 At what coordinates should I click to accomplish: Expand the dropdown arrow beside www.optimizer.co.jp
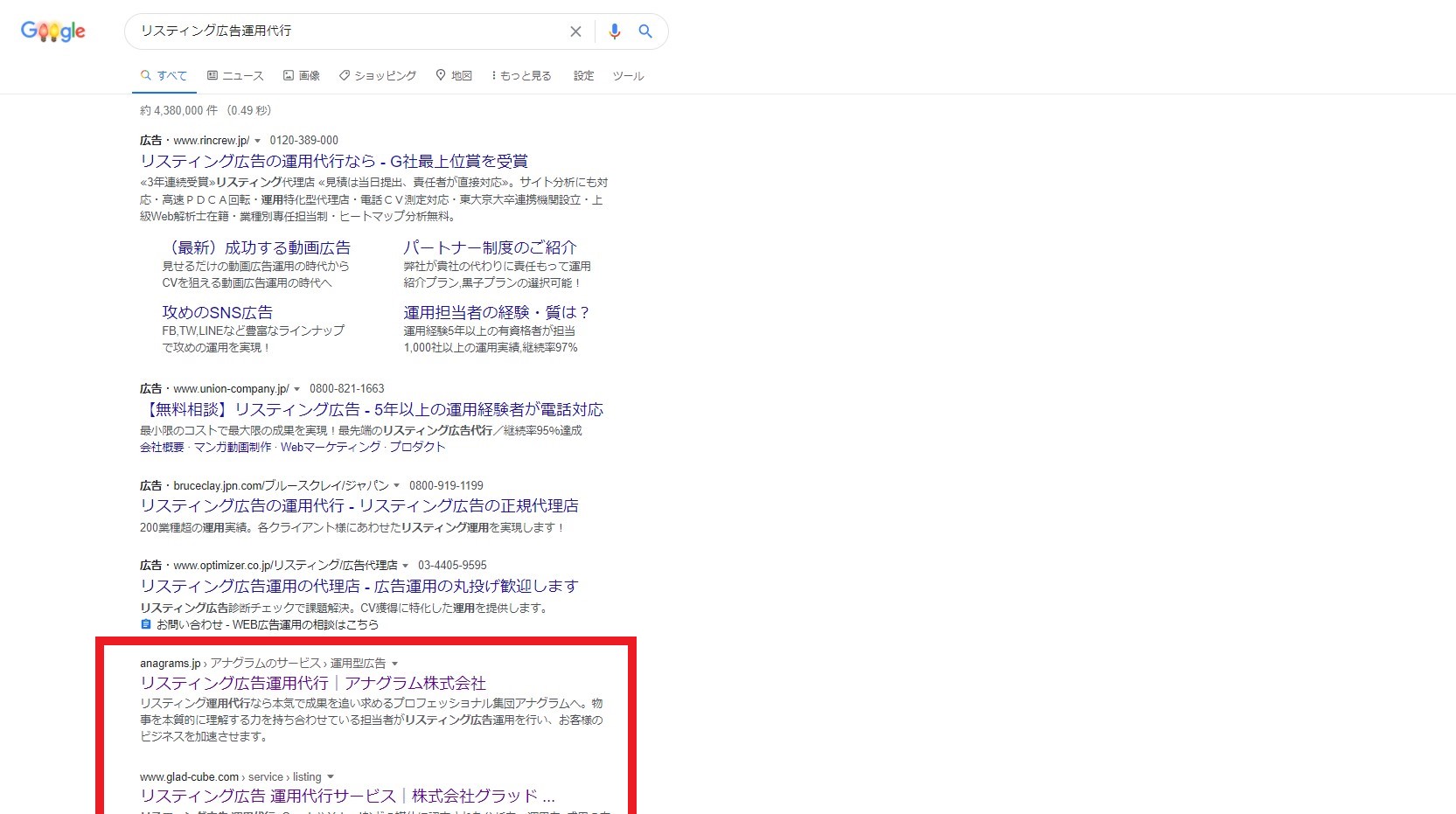[x=406, y=566]
